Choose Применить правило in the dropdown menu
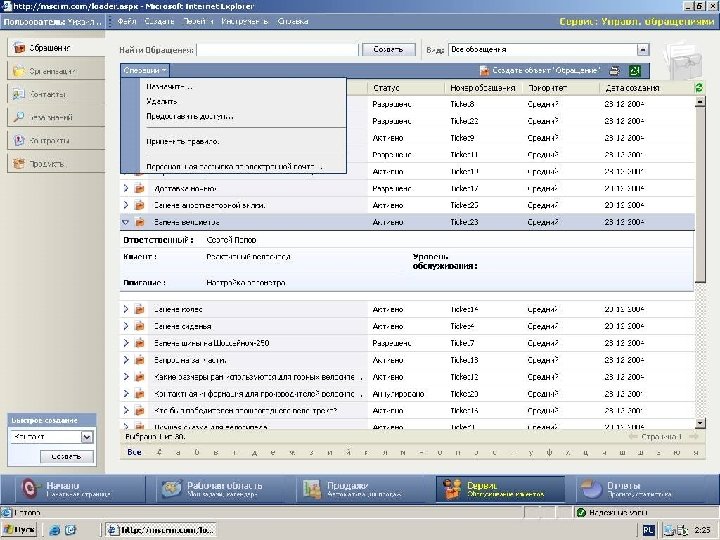Image resolution: width=720 pixels, height=540 pixels. [183, 141]
